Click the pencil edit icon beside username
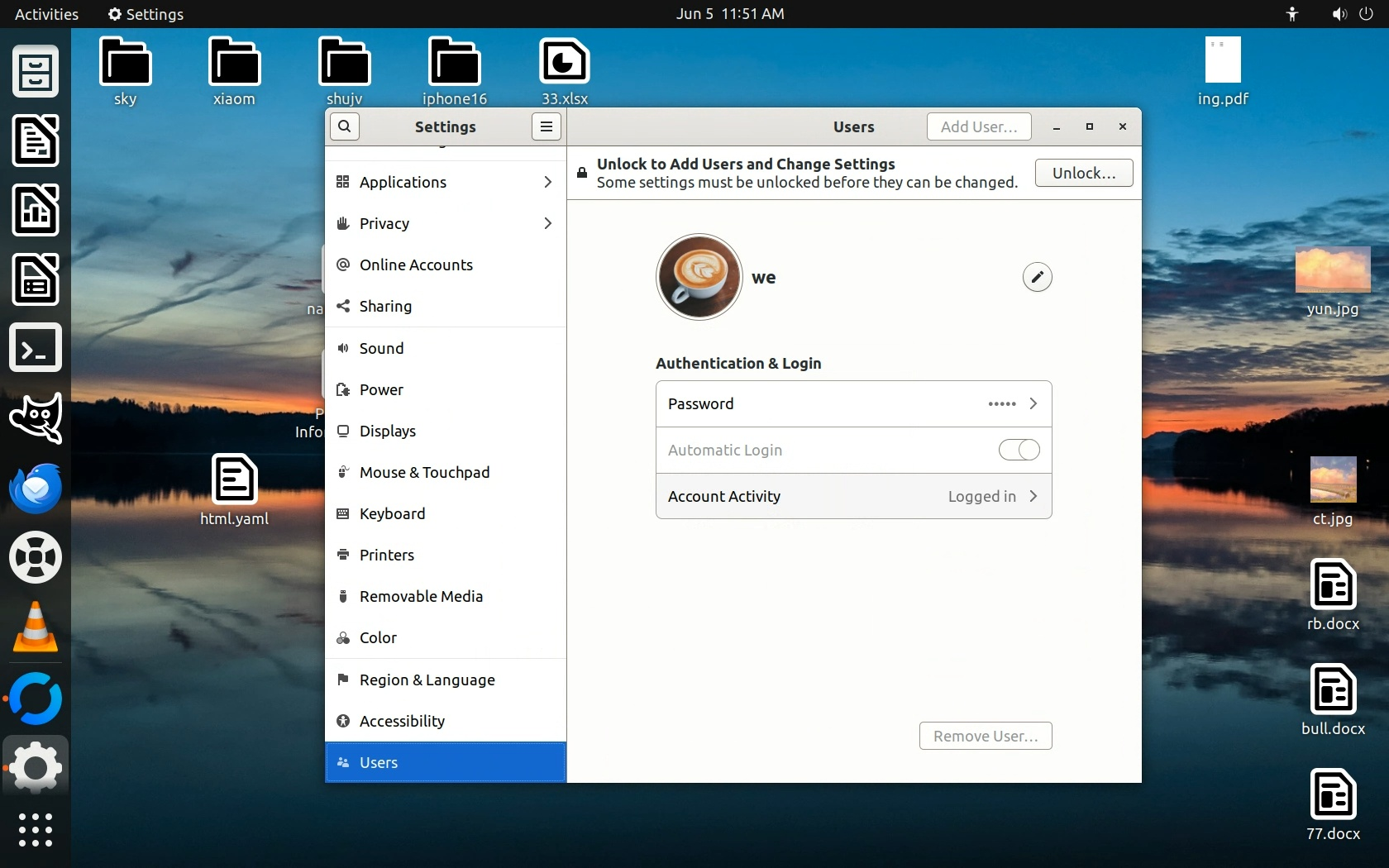 (1037, 277)
